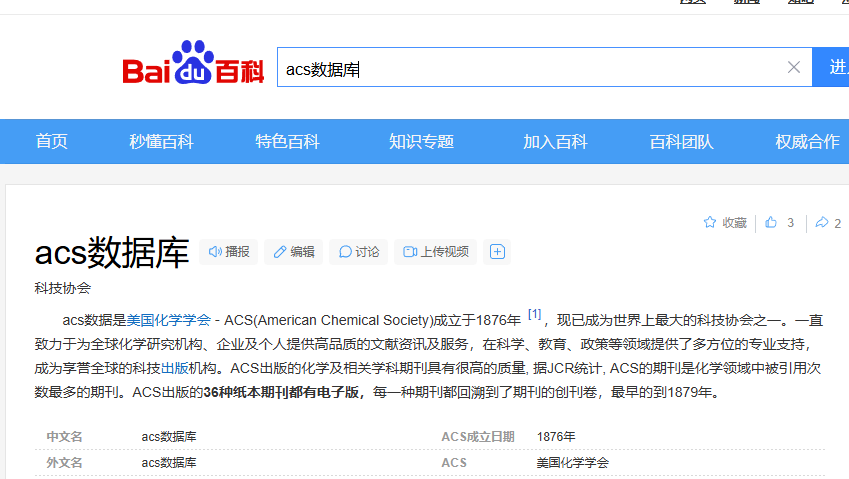Click the Baidu Baike logo
This screenshot has width=849, height=479.
pos(193,62)
